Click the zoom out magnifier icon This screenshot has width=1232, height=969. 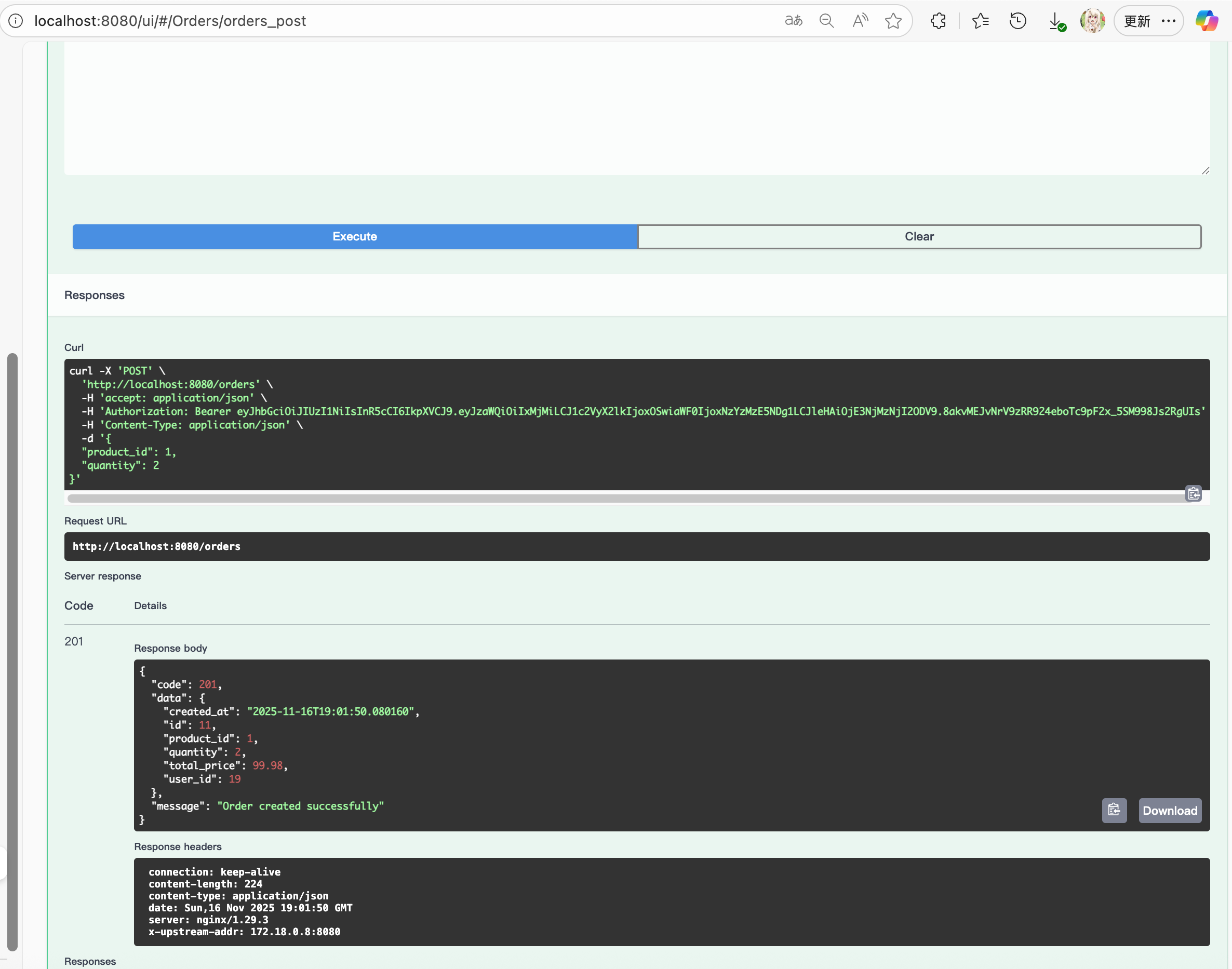tap(826, 21)
